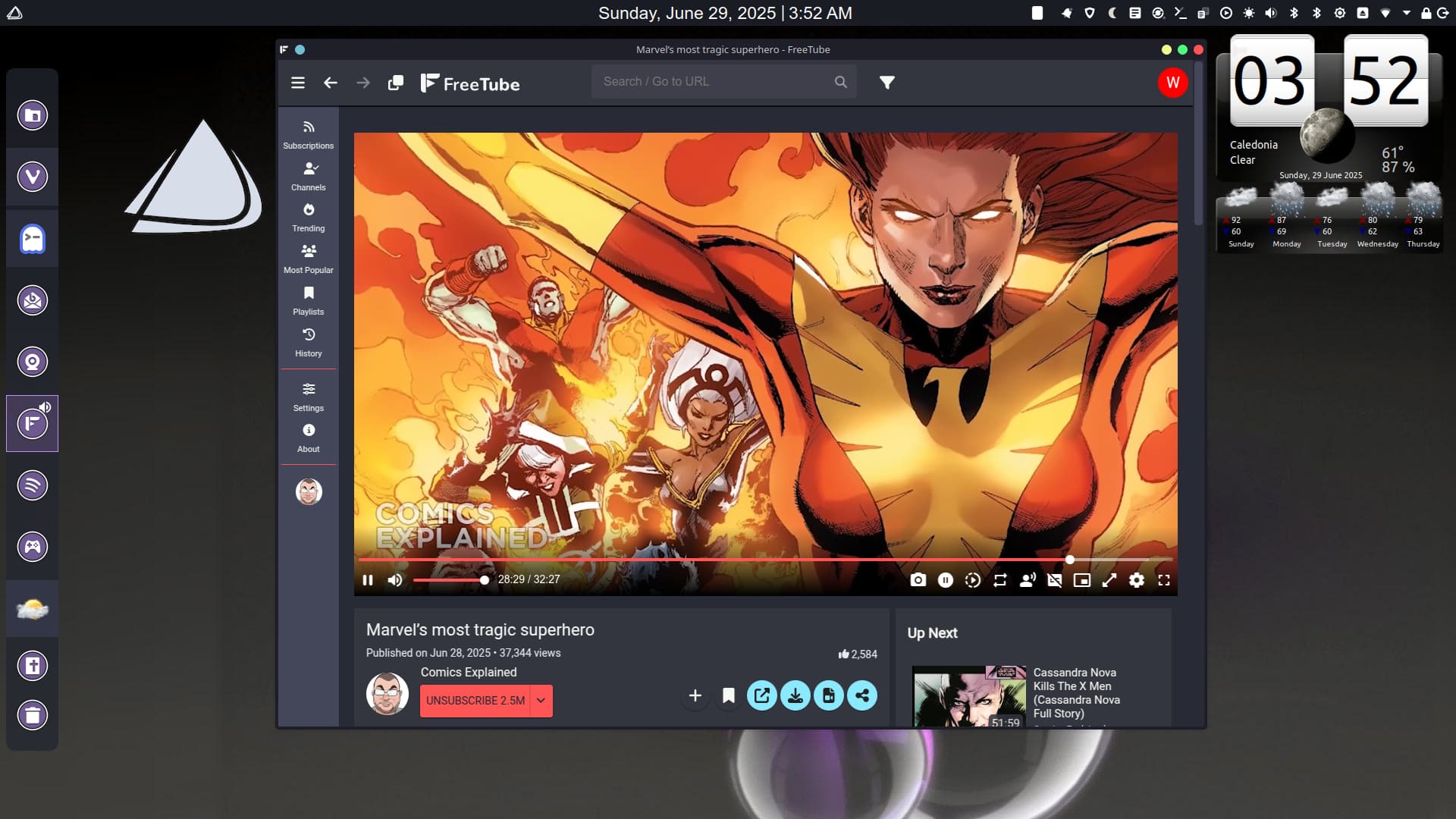Open a new FreeTube window icon
1456x819 pixels.
(395, 83)
